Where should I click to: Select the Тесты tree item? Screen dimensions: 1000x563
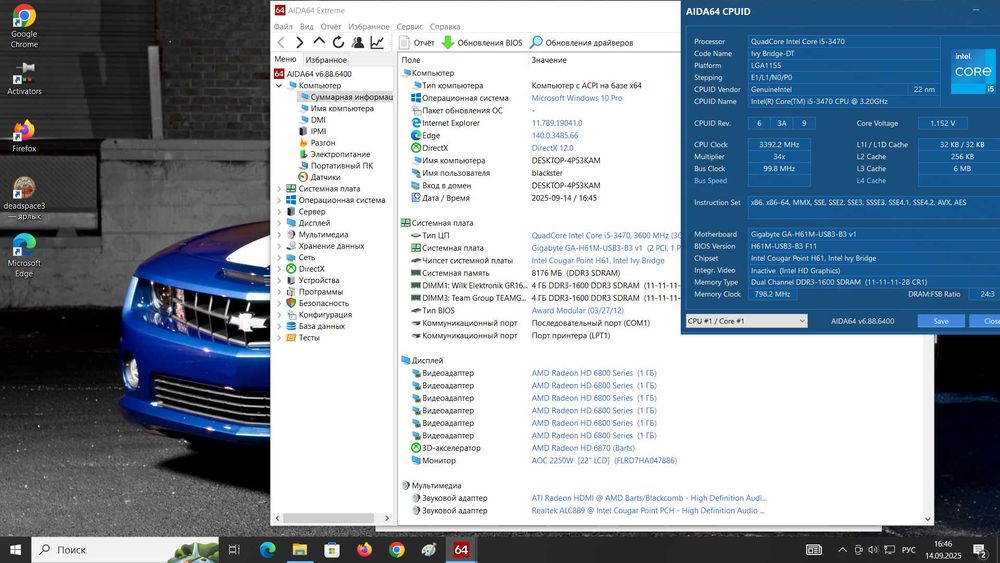[303, 338]
